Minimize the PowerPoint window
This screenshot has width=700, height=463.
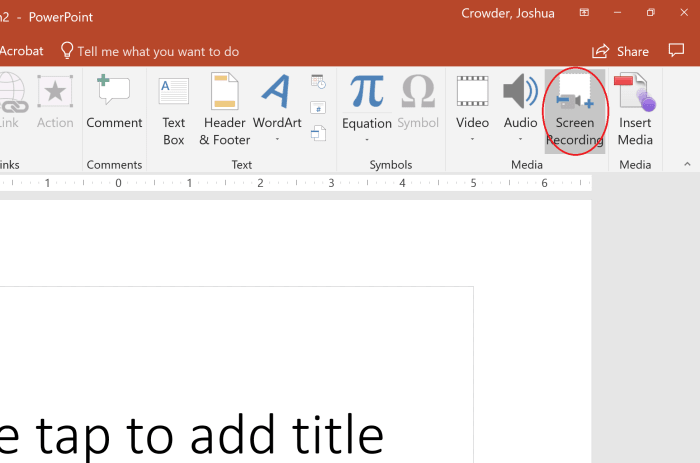(x=617, y=13)
